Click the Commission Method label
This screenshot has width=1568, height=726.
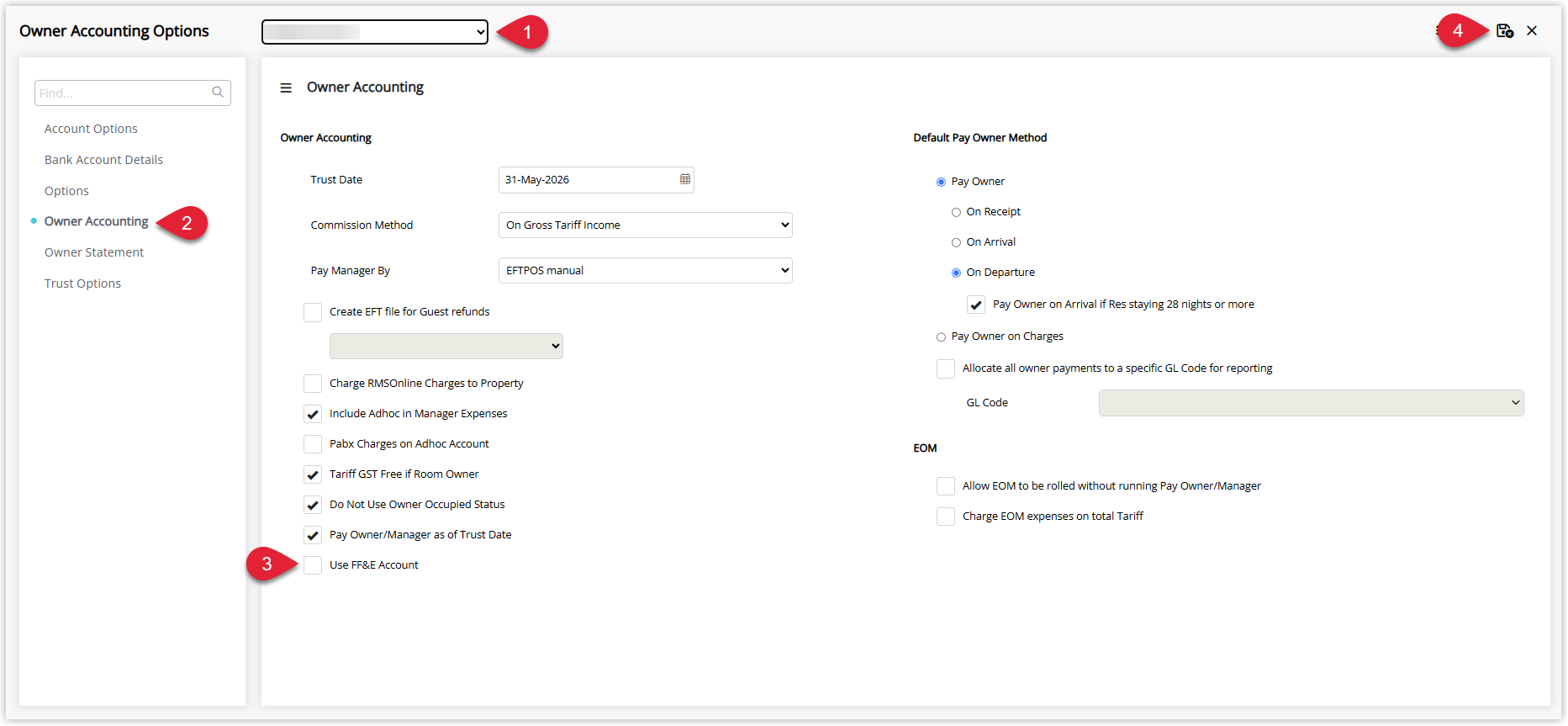(362, 225)
